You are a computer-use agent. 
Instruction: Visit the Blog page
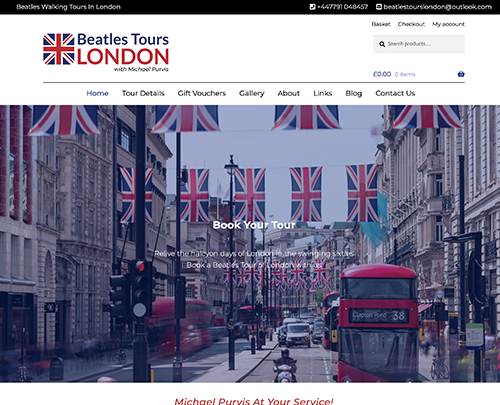click(354, 93)
